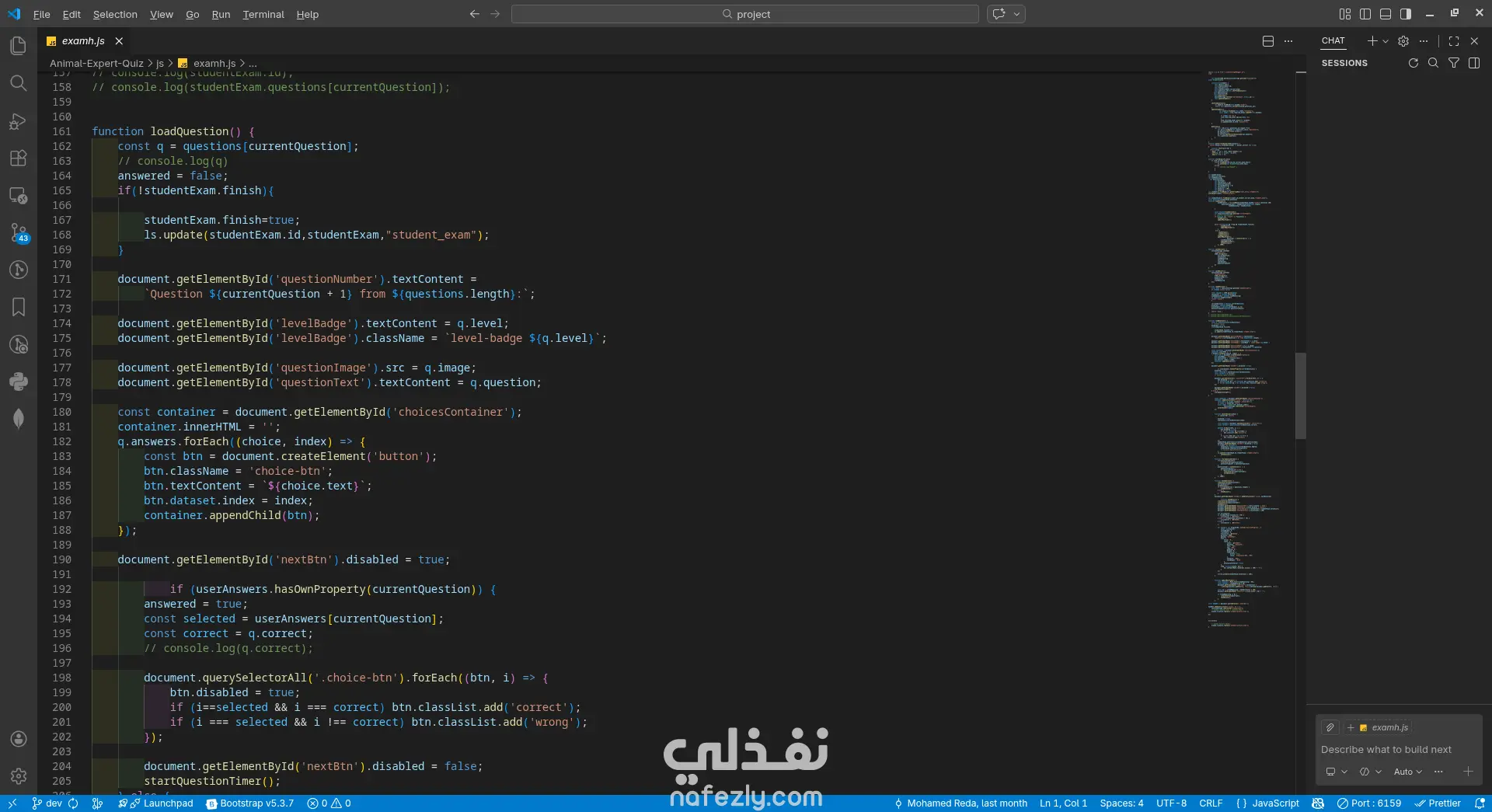
Task: Open the Remote Explorer view
Action: pyautogui.click(x=19, y=195)
